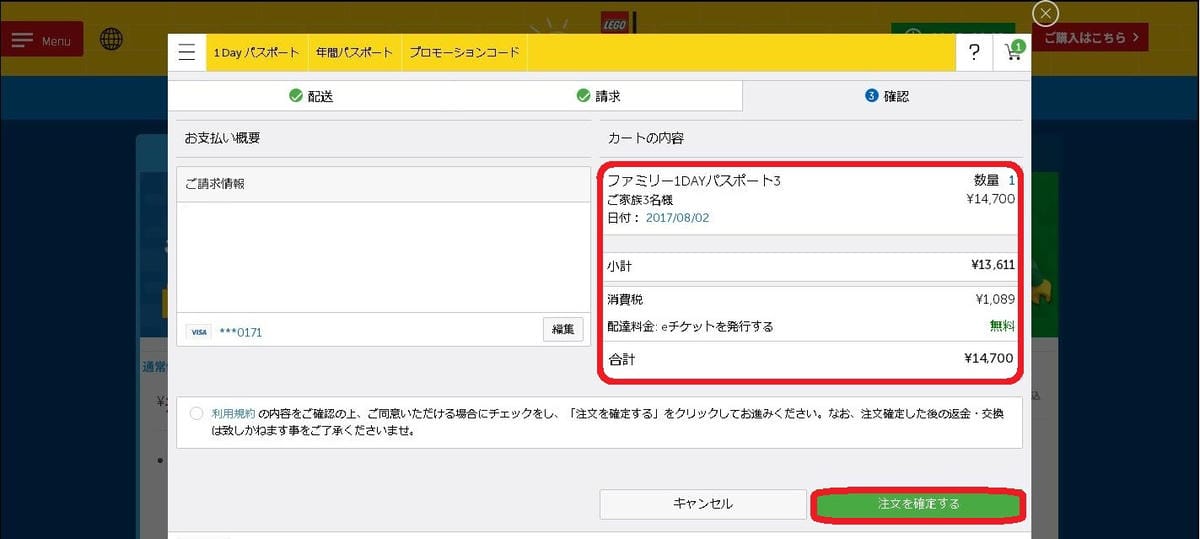The height and width of the screenshot is (539, 1200).
Task: Click the globe language icon
Action: (x=112, y=39)
